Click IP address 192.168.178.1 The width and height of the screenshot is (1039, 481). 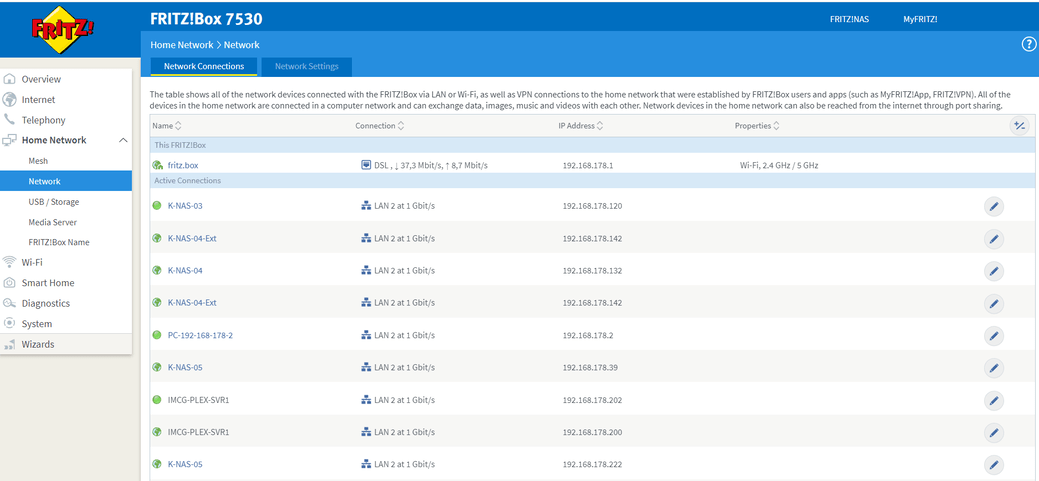point(588,166)
